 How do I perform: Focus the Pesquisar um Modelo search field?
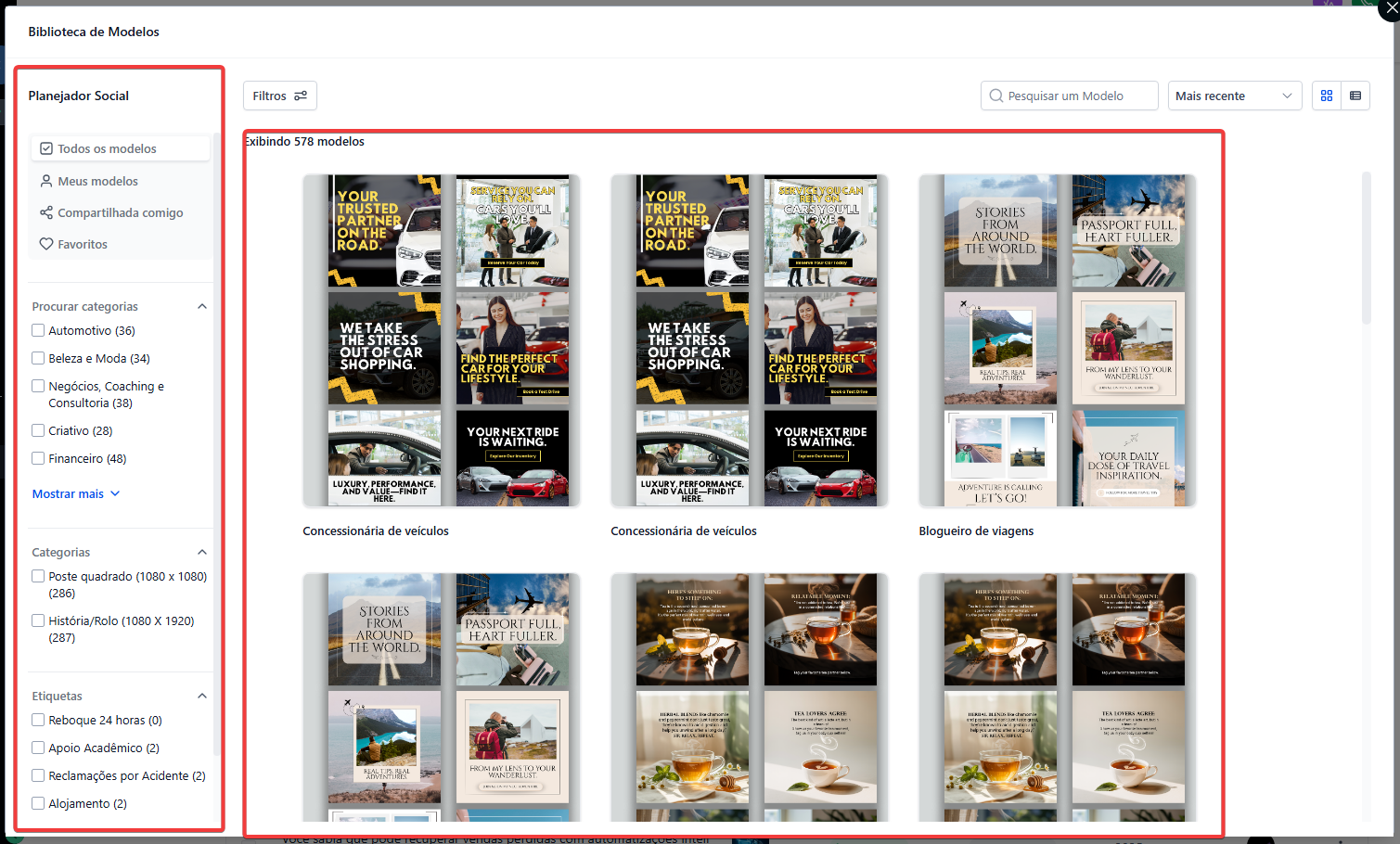1070,96
